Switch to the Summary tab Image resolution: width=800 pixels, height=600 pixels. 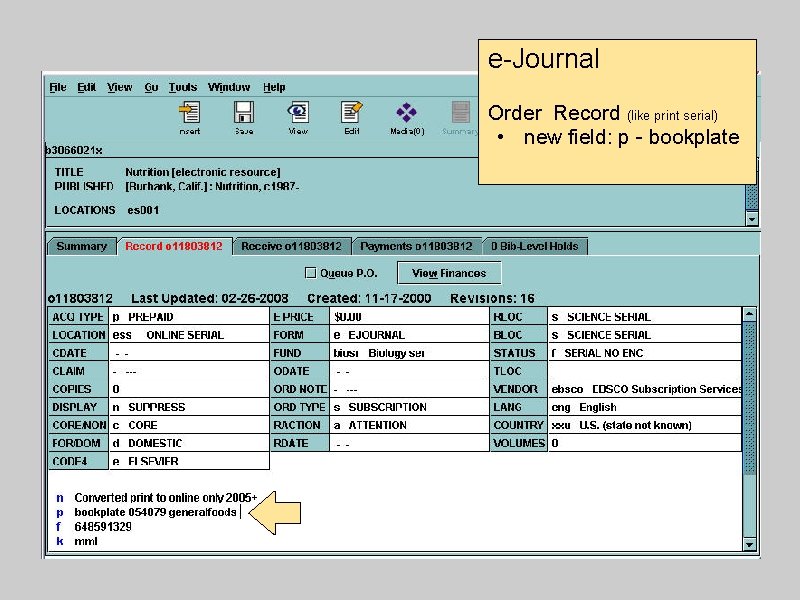click(82, 246)
